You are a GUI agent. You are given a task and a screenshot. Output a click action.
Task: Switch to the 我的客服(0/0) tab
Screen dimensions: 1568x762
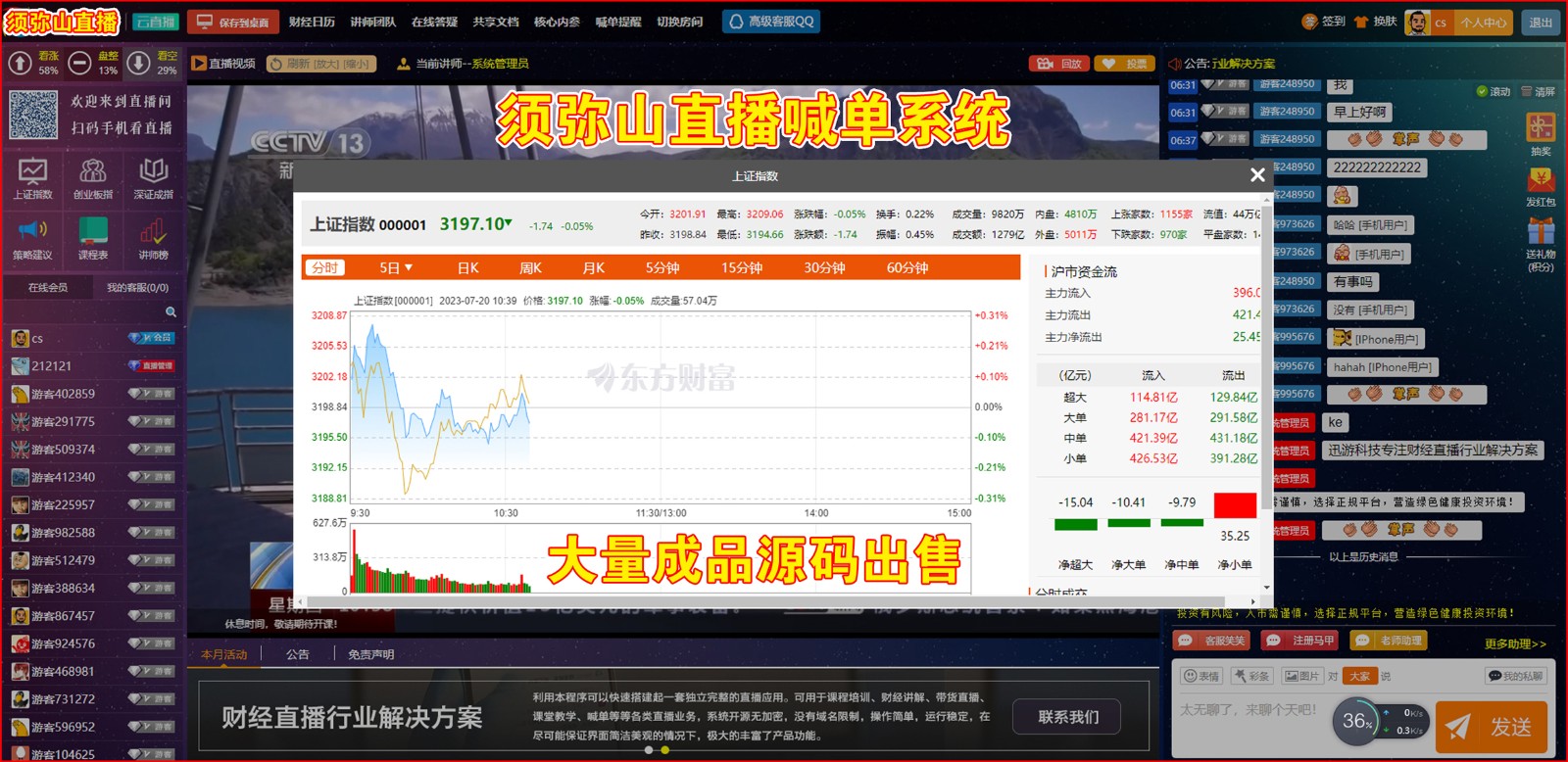point(137,288)
